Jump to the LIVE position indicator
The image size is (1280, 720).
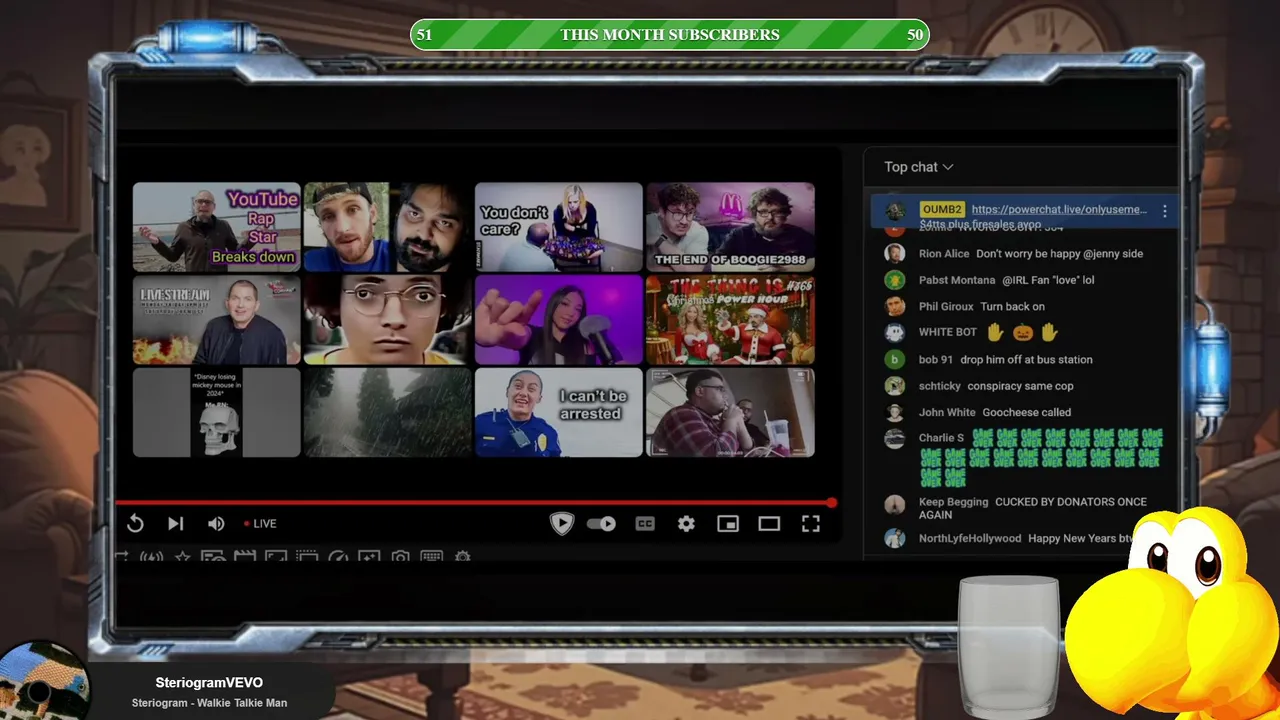(260, 523)
